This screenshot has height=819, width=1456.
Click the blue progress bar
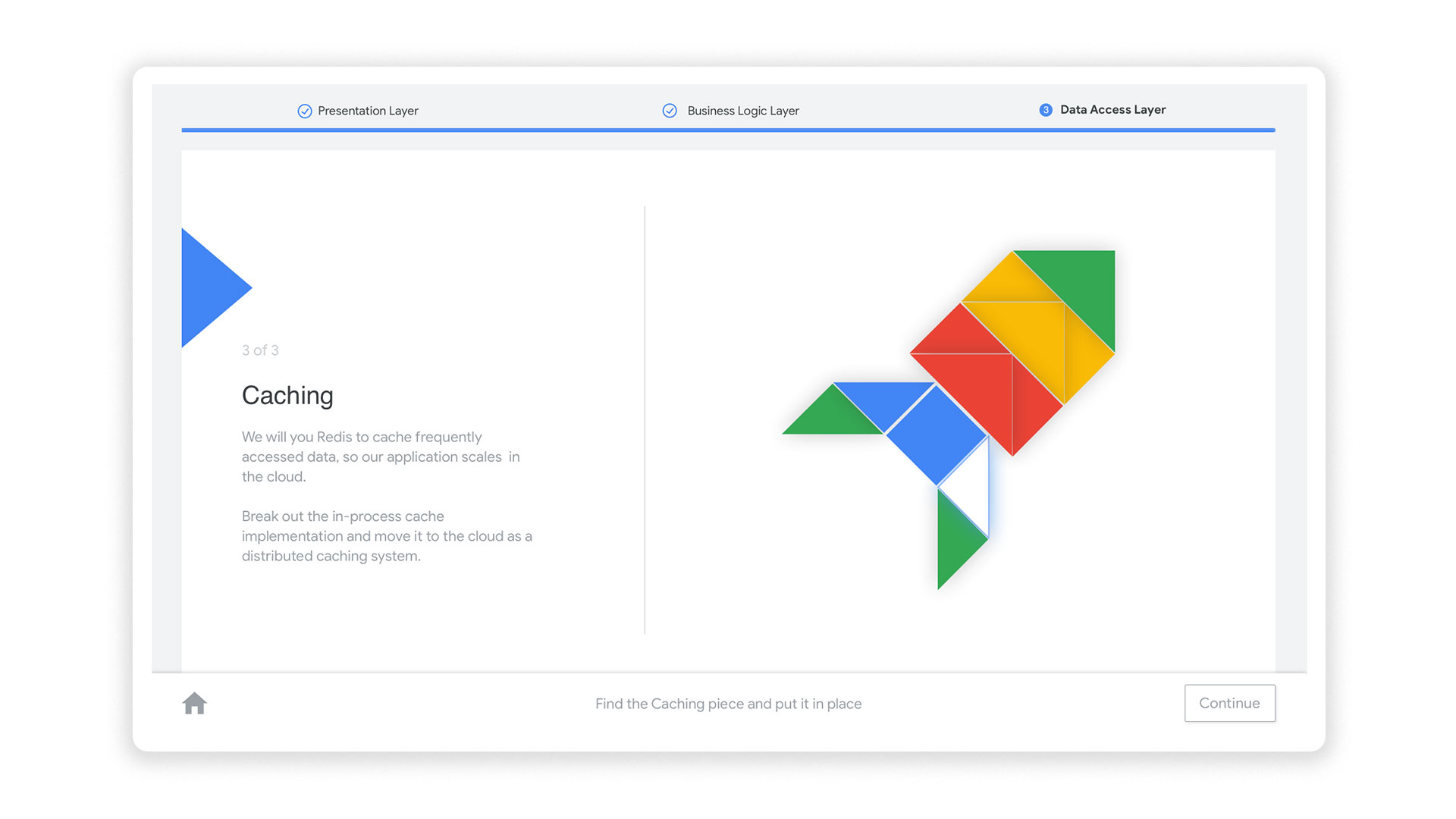point(728,130)
